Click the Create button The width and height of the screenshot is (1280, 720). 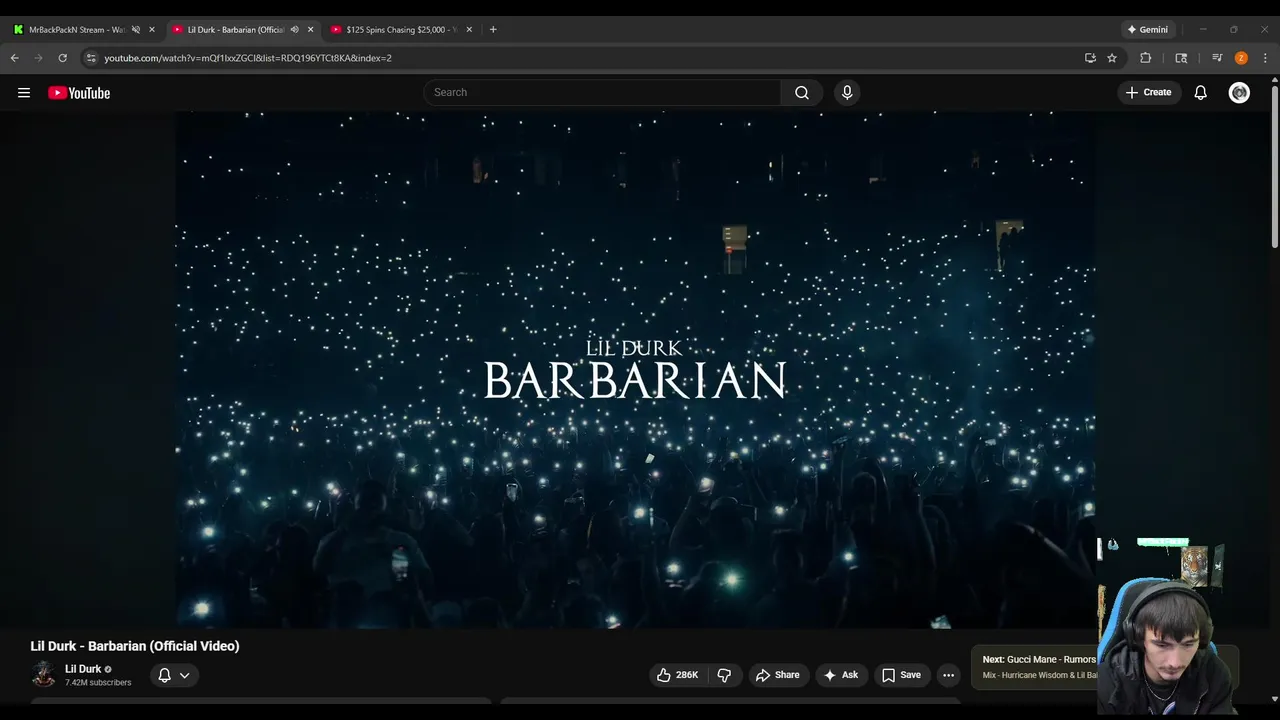tap(1148, 92)
